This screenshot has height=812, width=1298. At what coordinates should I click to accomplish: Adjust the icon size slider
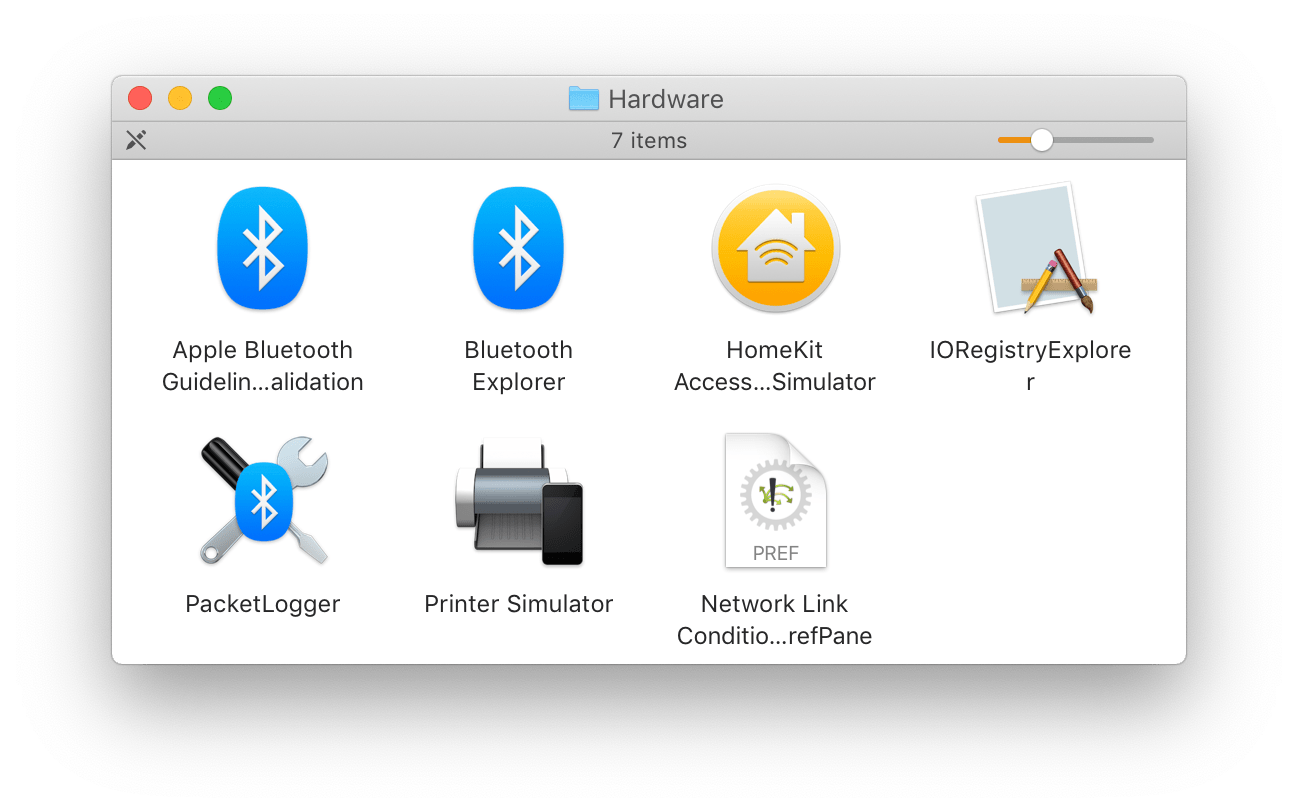tap(1042, 140)
